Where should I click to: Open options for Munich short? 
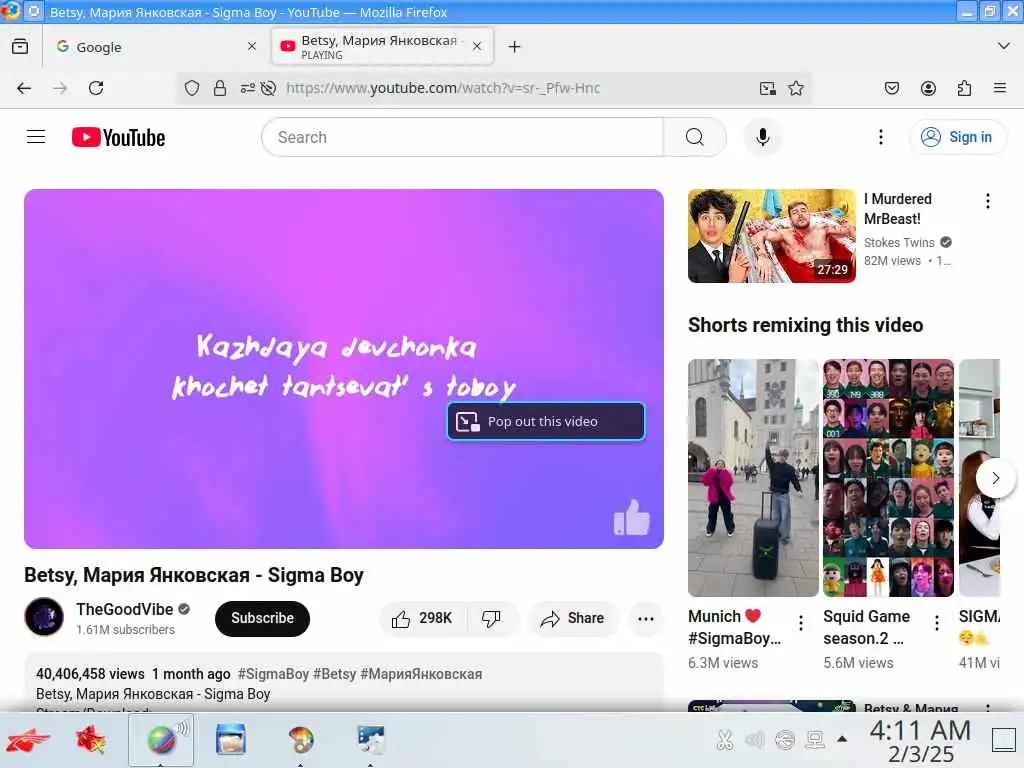(801, 622)
